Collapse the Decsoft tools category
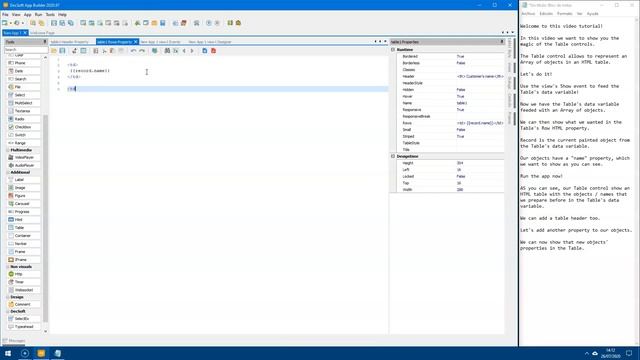This screenshot has height=360, width=640. pos(8,311)
